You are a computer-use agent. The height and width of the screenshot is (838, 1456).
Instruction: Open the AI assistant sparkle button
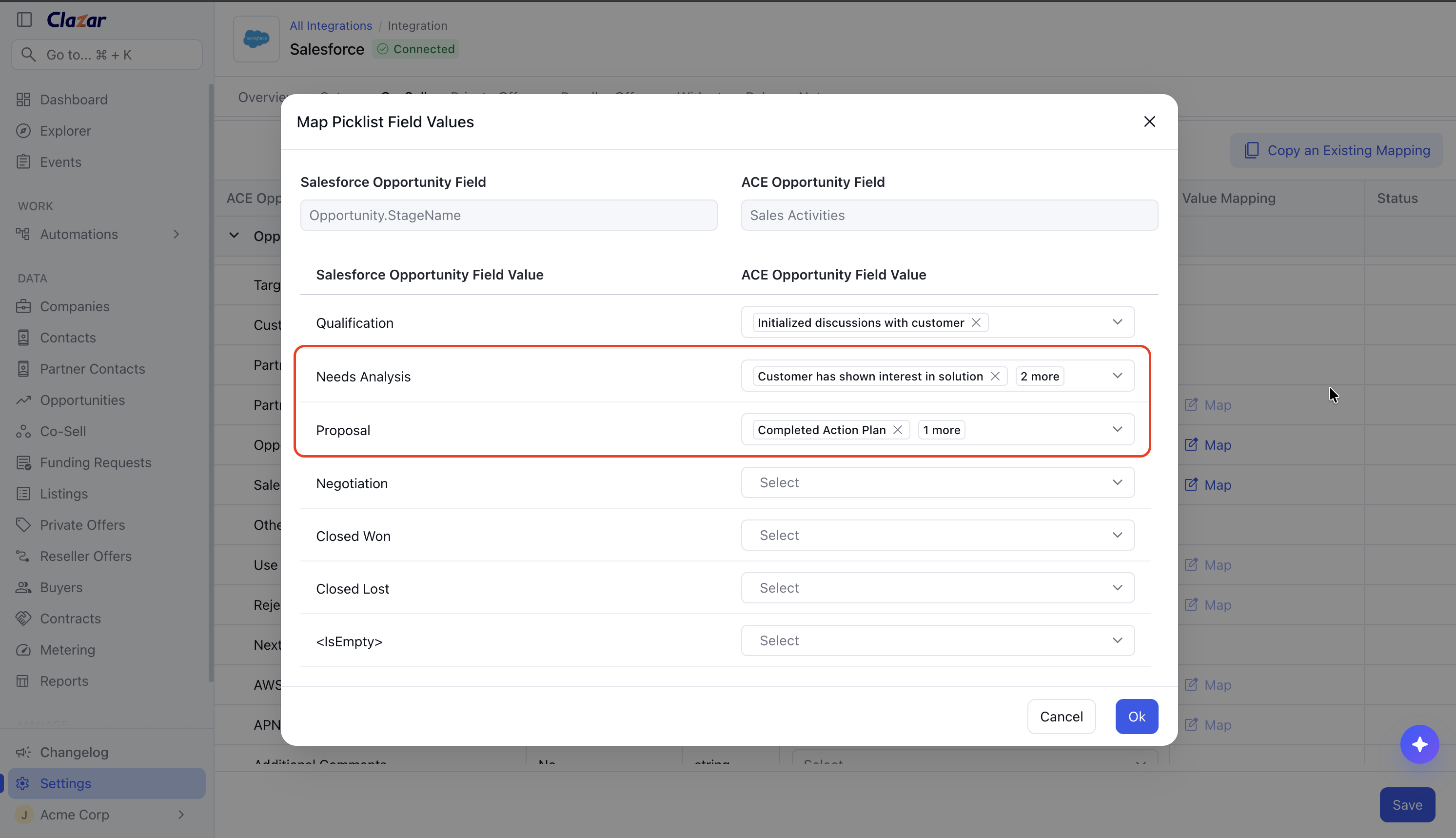tap(1420, 744)
